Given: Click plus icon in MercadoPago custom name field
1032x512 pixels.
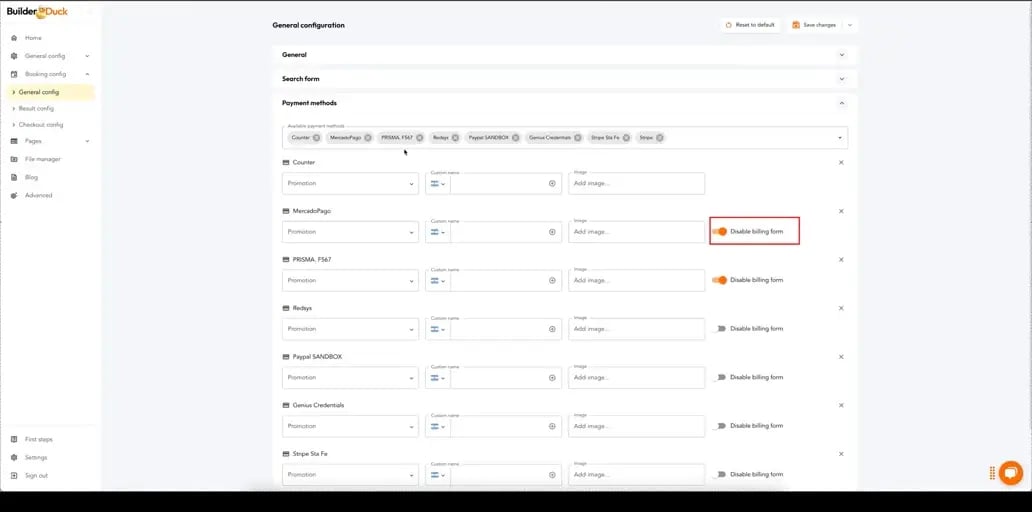Looking at the screenshot, I should pos(552,232).
